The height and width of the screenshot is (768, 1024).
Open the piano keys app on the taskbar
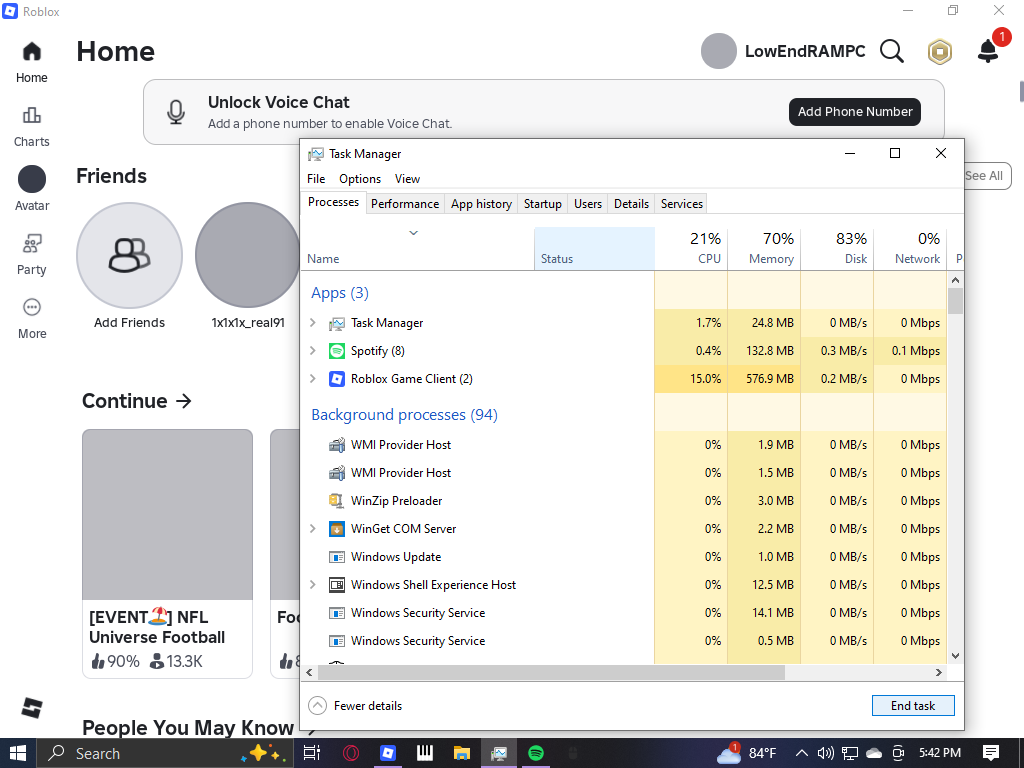tap(424, 753)
